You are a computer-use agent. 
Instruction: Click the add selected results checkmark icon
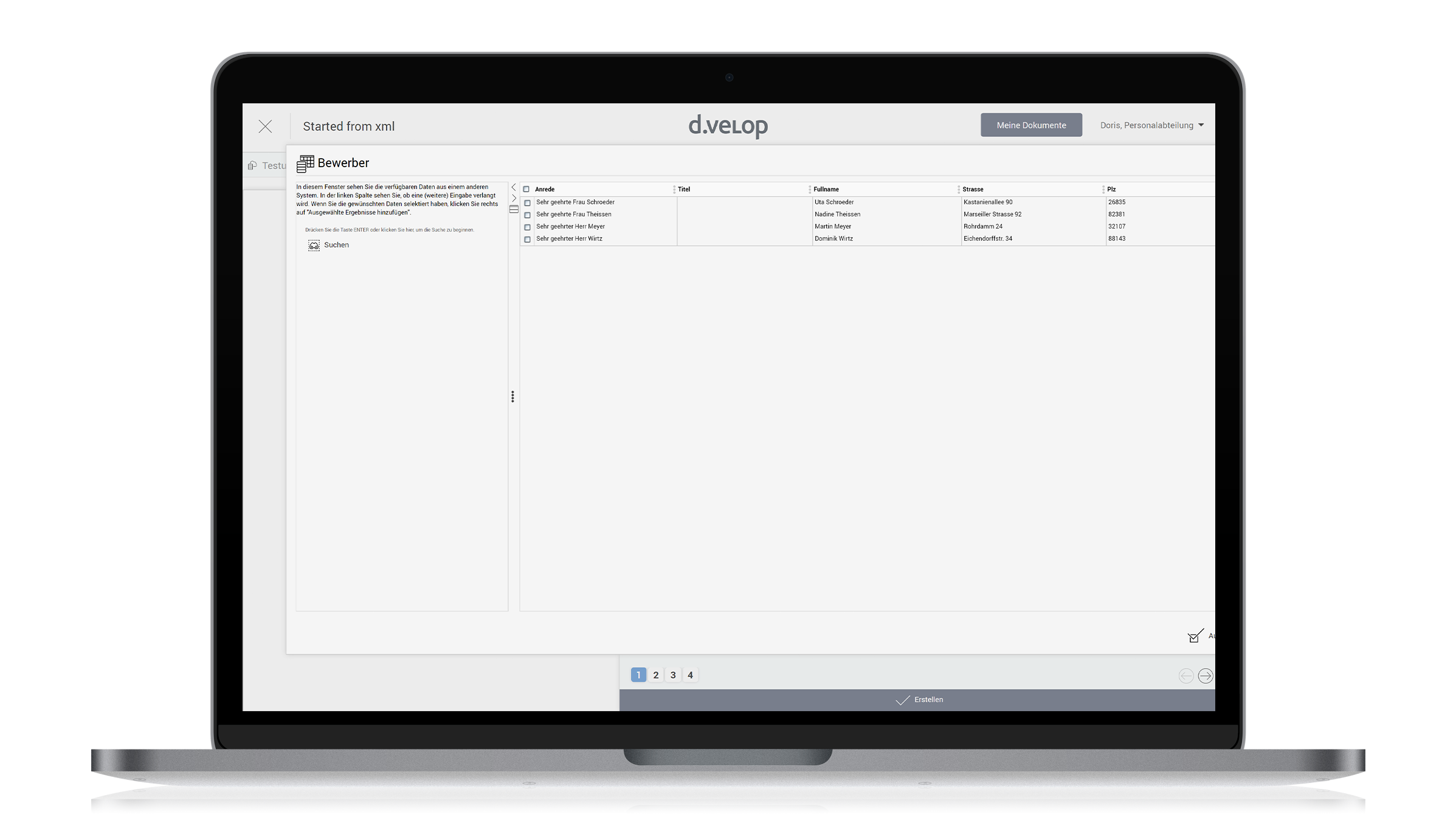click(1195, 636)
